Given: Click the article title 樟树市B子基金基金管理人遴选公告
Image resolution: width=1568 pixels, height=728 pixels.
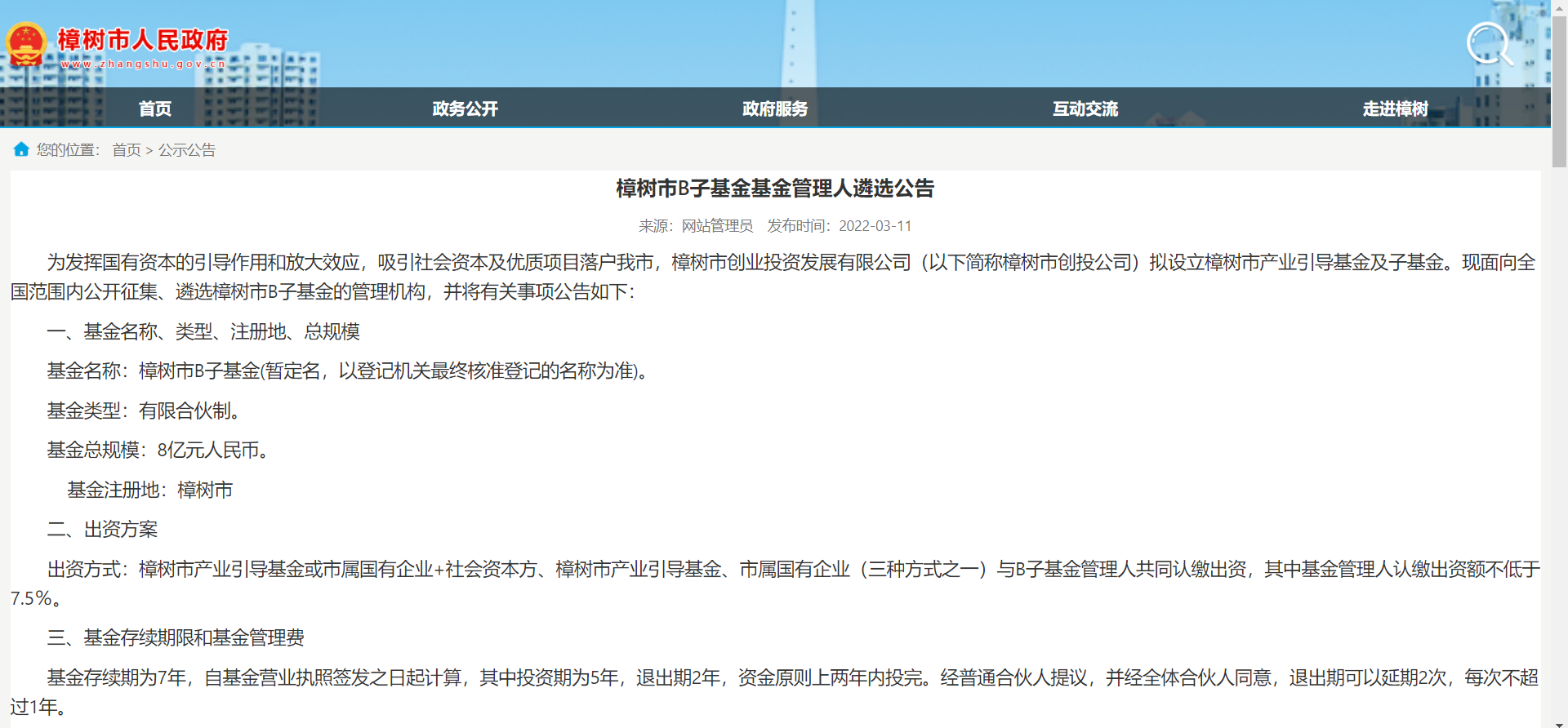Looking at the screenshot, I should (775, 189).
